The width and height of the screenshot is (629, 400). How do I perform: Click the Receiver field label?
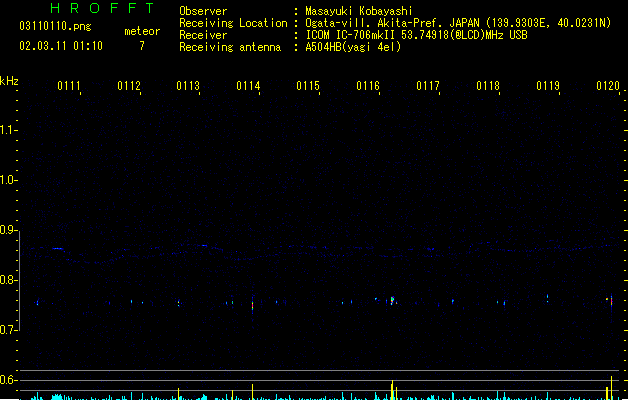203,35
